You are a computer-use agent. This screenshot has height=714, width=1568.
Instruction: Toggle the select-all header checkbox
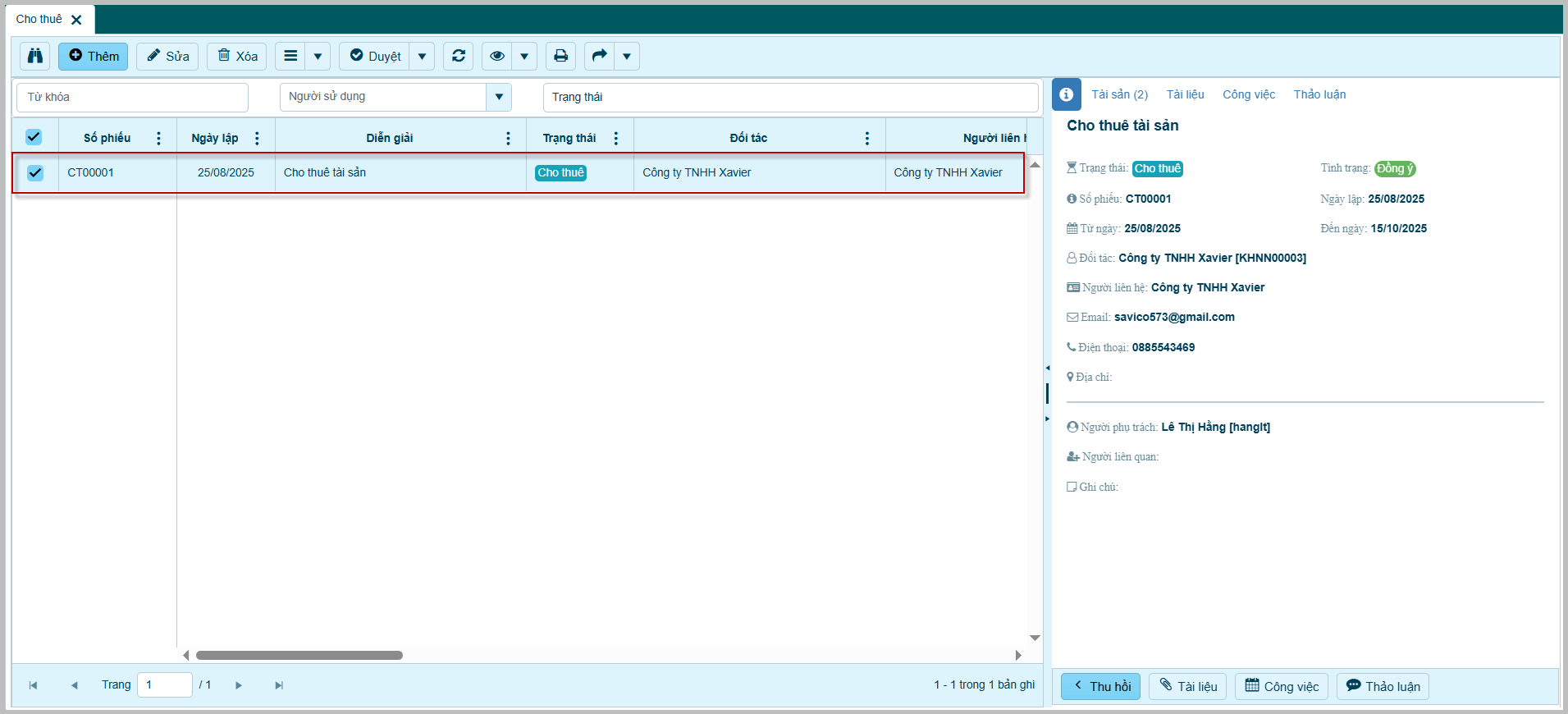tap(34, 137)
